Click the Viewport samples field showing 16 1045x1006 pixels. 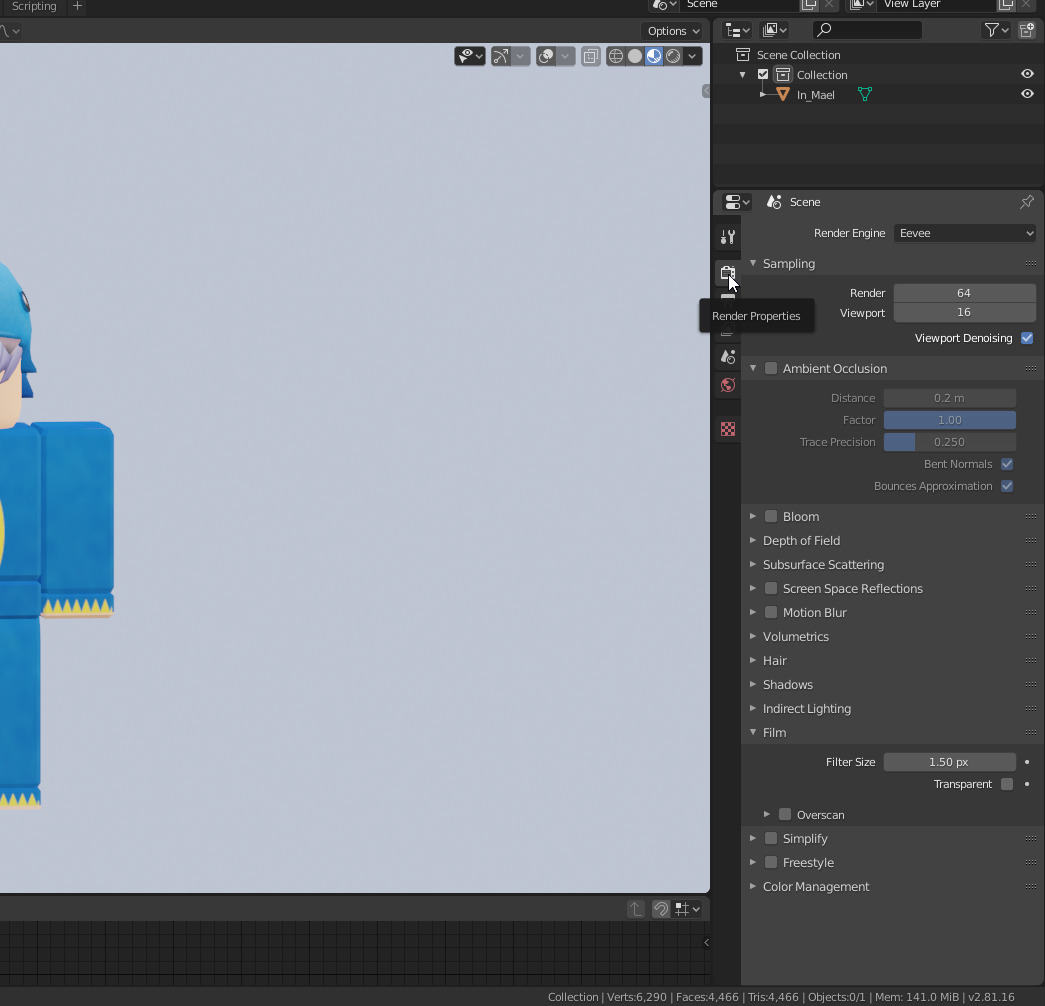pyautogui.click(x=964, y=312)
